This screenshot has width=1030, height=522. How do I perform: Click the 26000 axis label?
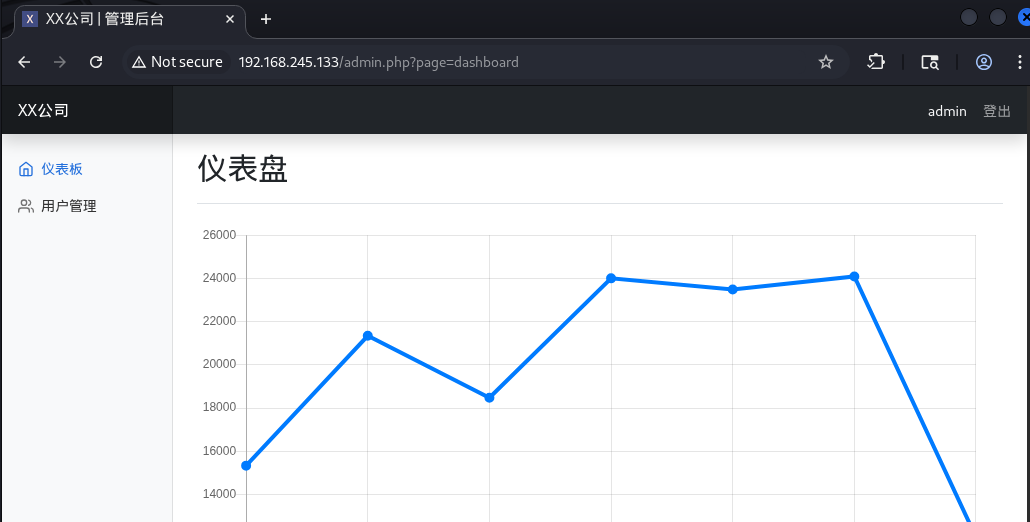tap(219, 235)
